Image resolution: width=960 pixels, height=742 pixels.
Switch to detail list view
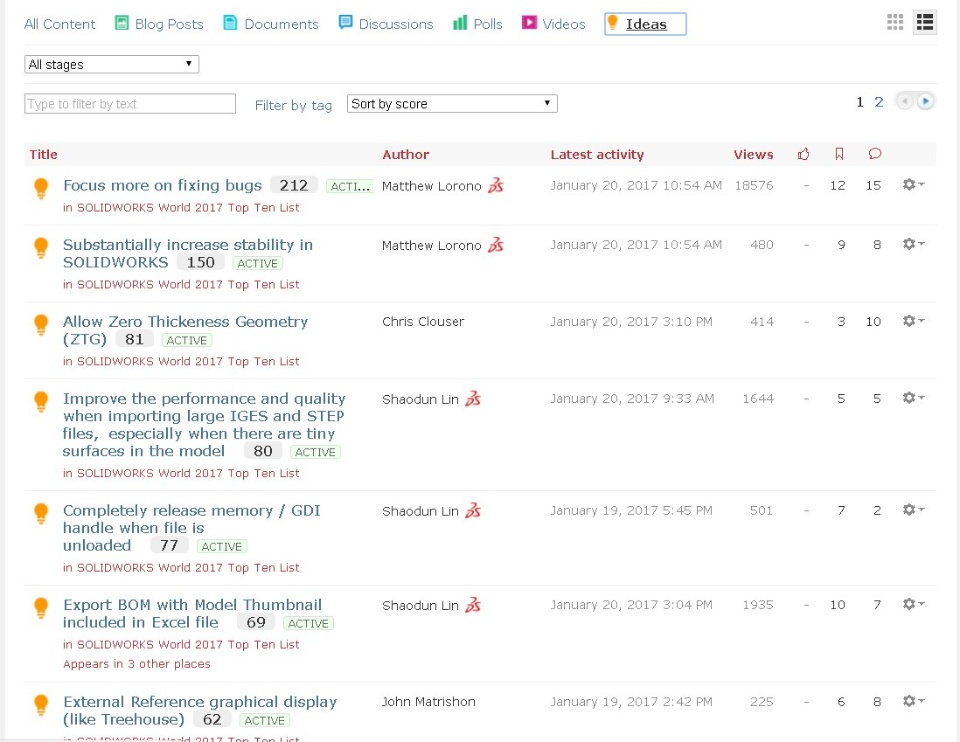[x=924, y=23]
